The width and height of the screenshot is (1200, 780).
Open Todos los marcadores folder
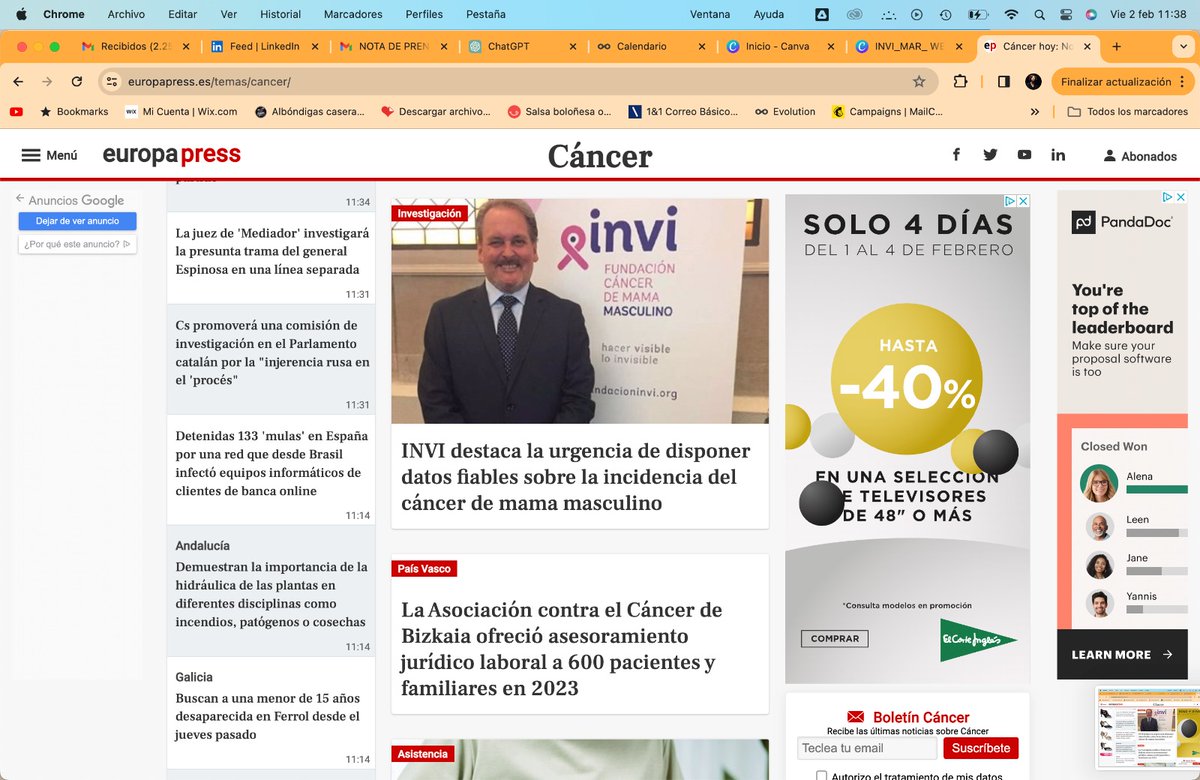click(x=1128, y=112)
